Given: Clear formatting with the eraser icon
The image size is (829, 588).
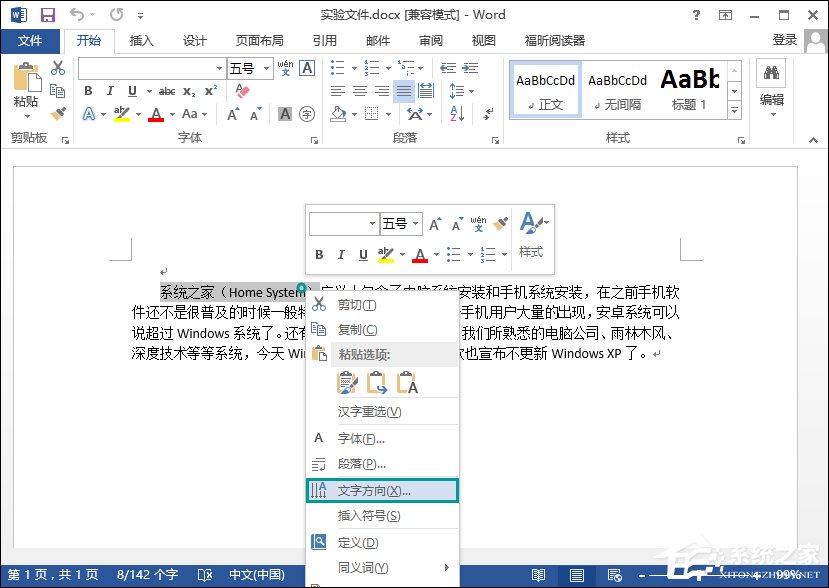Looking at the screenshot, I should click(x=240, y=90).
